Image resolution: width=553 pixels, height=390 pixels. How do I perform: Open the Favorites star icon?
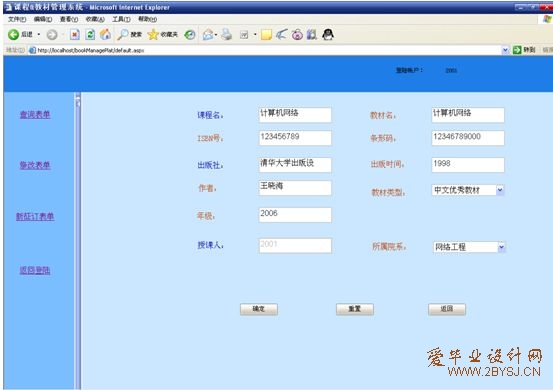pyautogui.click(x=153, y=34)
